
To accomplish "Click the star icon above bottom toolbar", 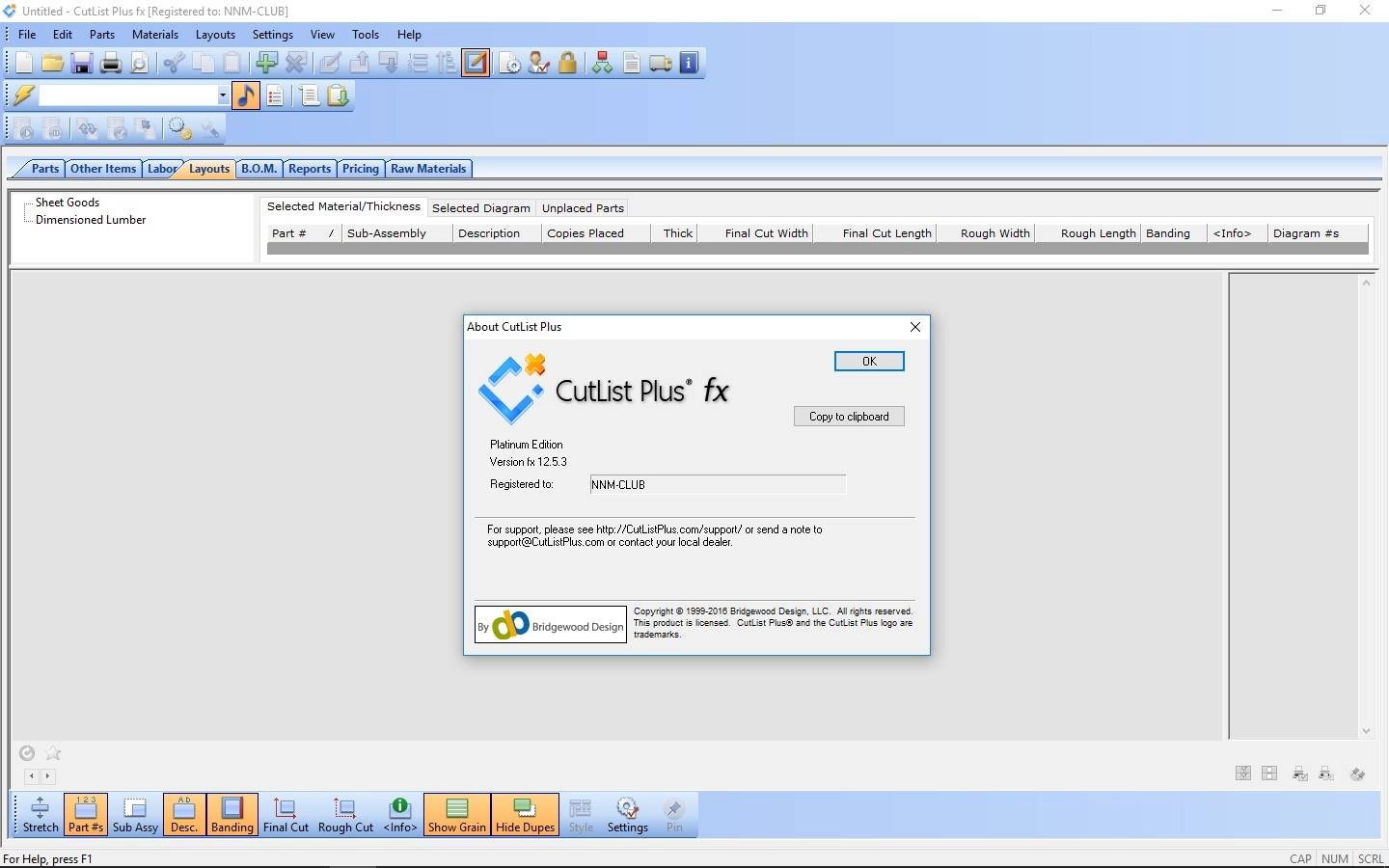I will pyautogui.click(x=53, y=753).
